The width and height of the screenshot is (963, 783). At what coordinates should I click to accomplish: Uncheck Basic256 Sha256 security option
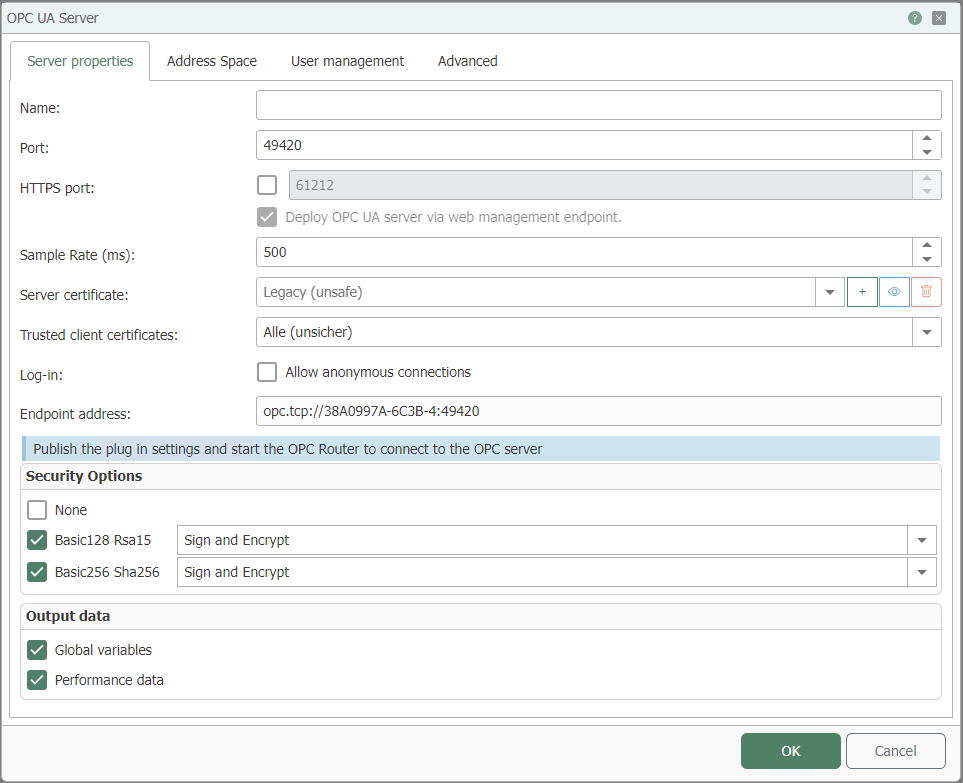tap(37, 572)
